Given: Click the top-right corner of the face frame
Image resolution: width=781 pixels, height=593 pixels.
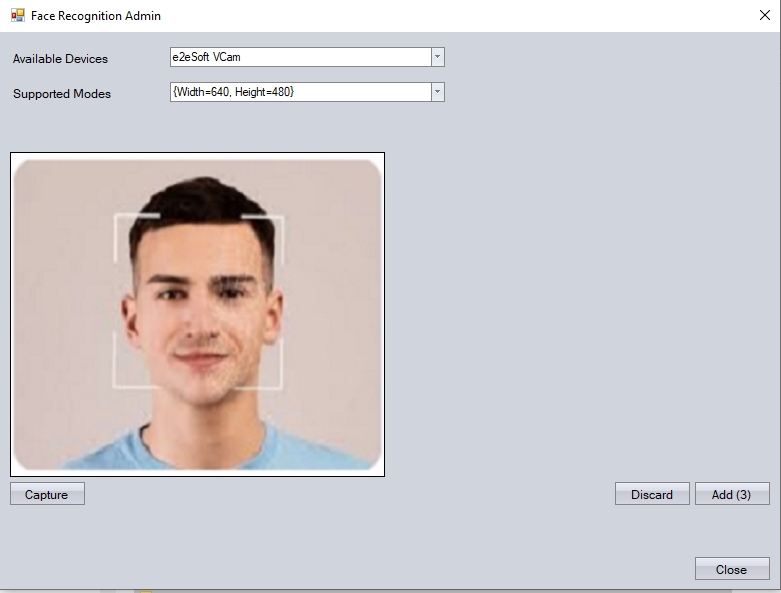Looking at the screenshot, I should pyautogui.click(x=281, y=218).
